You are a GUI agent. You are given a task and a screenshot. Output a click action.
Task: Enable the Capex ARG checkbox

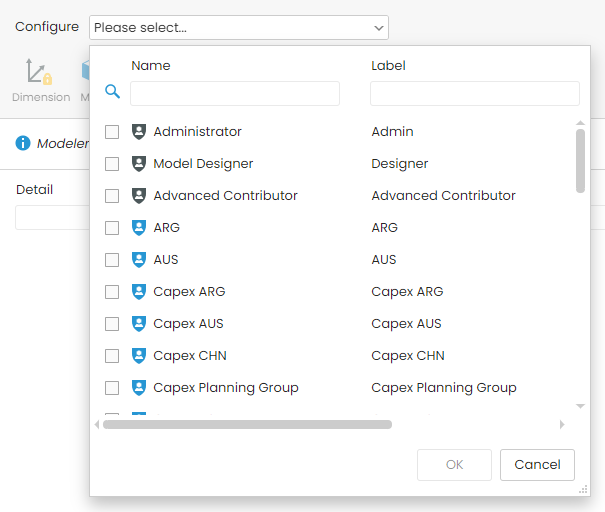pyautogui.click(x=112, y=292)
